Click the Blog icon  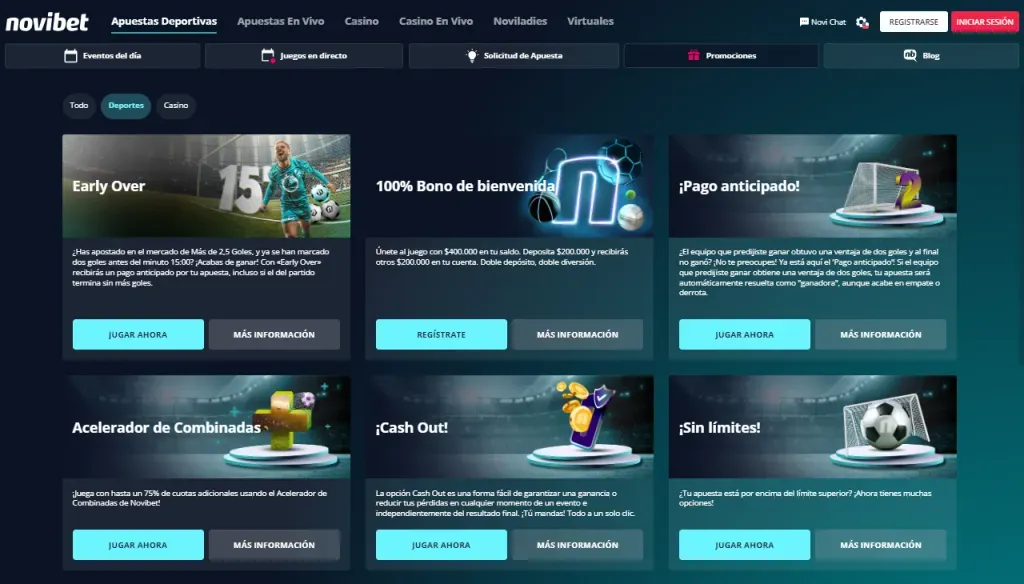[x=910, y=56]
